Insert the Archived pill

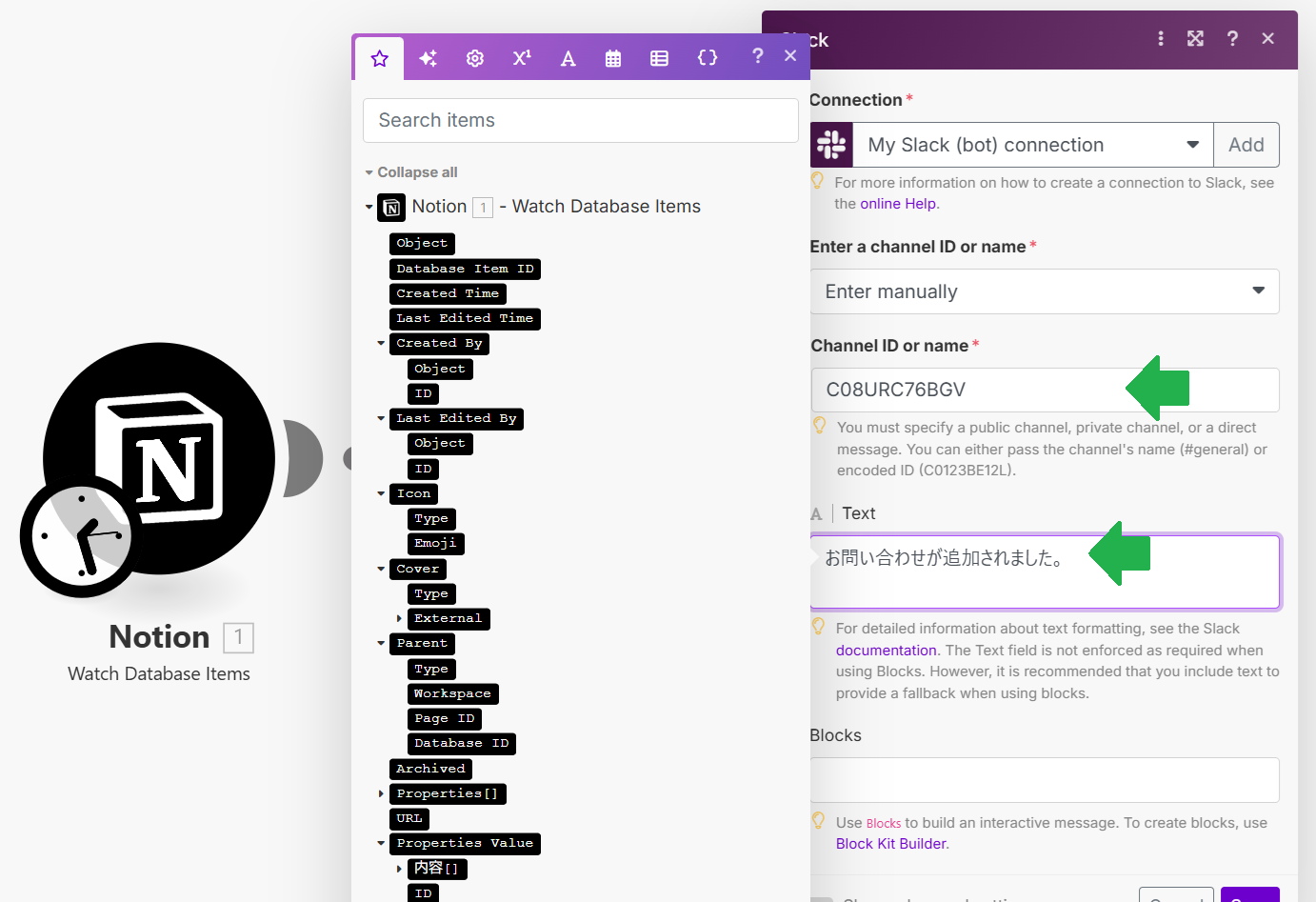click(430, 769)
